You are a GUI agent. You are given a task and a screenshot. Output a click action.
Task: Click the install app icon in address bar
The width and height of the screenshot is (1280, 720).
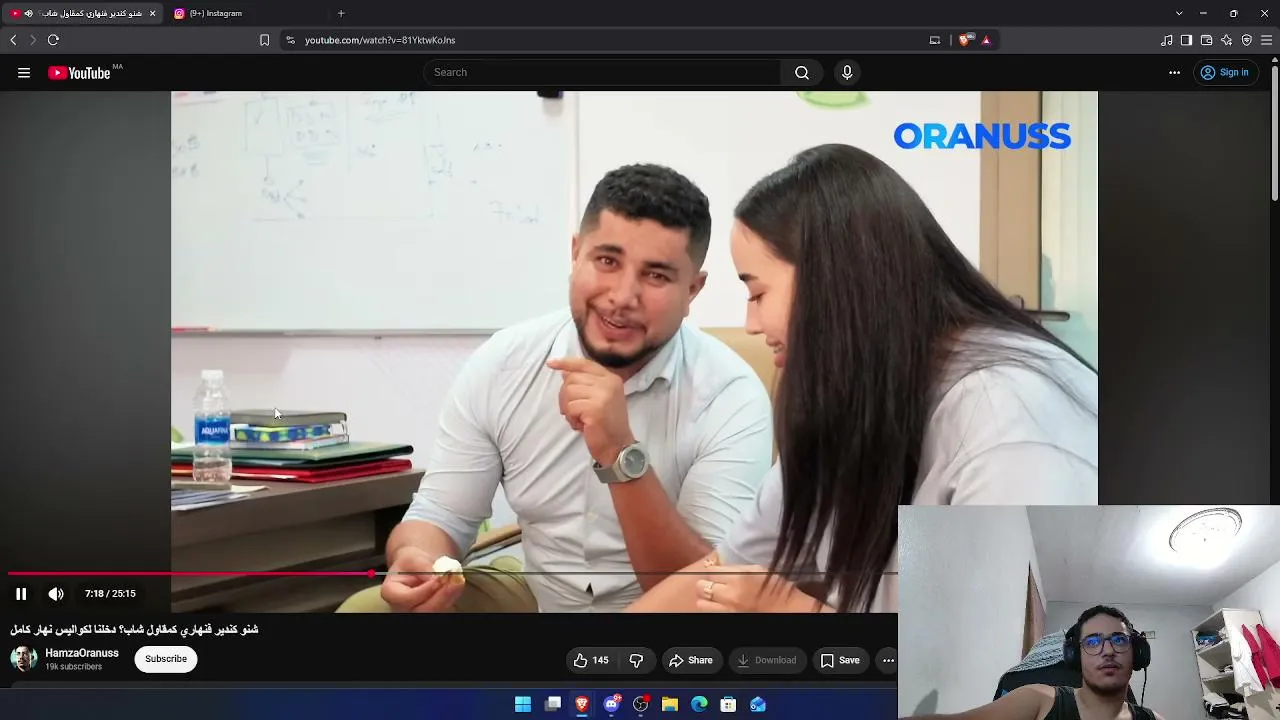935,40
